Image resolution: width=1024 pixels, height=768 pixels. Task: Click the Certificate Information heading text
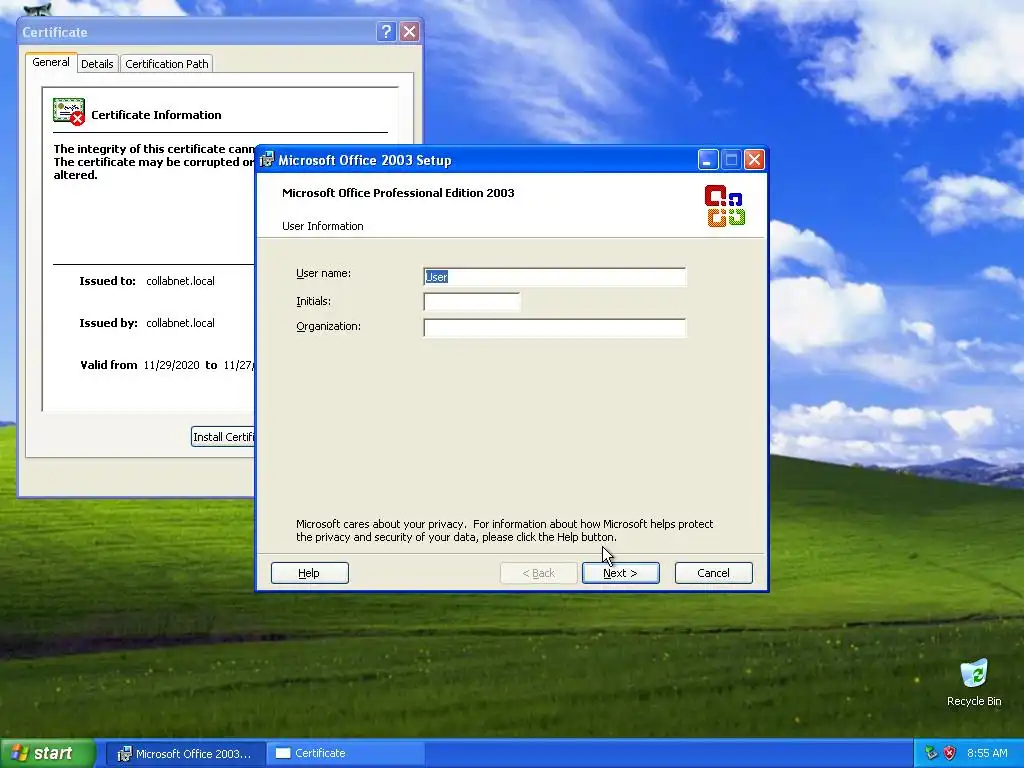point(156,115)
